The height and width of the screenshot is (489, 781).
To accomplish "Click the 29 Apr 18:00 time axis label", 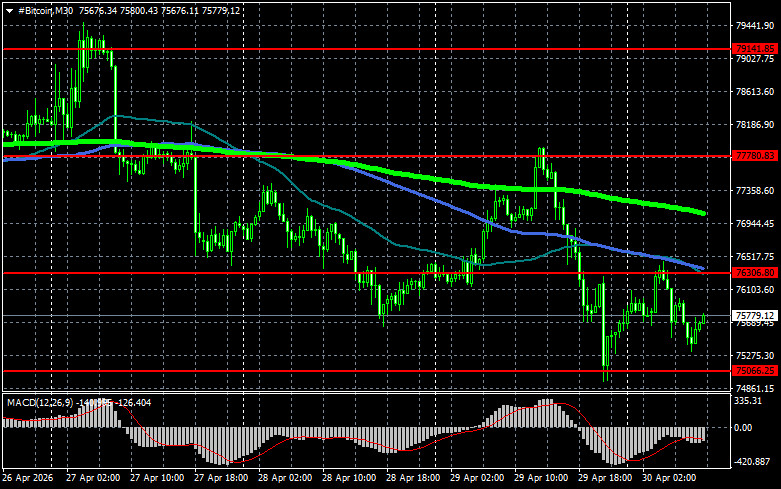I will tap(605, 478).
